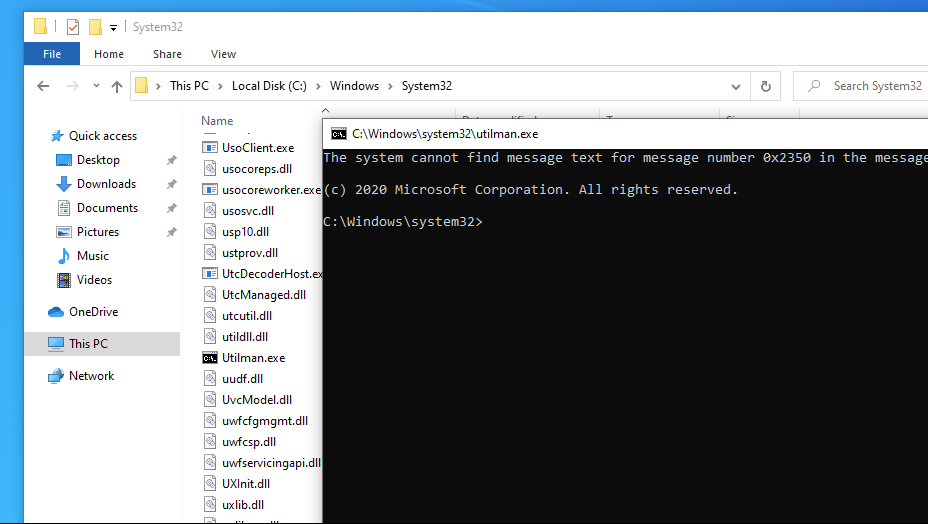
Task: Switch to the Share ribbon tab
Action: click(167, 54)
